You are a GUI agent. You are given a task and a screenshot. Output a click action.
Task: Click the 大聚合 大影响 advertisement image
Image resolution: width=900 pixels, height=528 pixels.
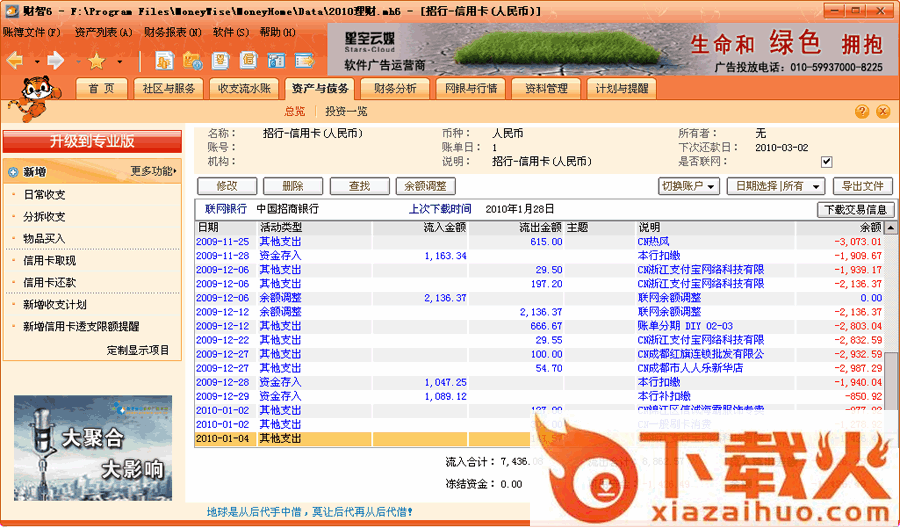(93, 448)
